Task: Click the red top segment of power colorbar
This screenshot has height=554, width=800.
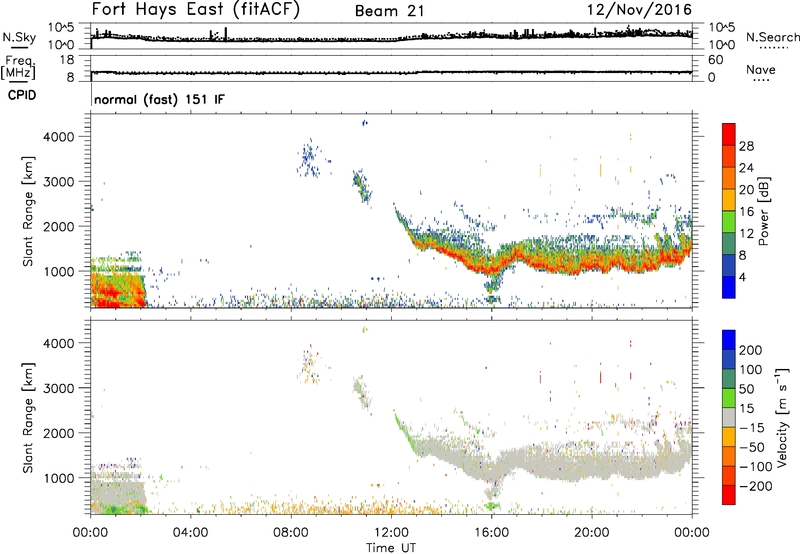Action: [x=729, y=134]
